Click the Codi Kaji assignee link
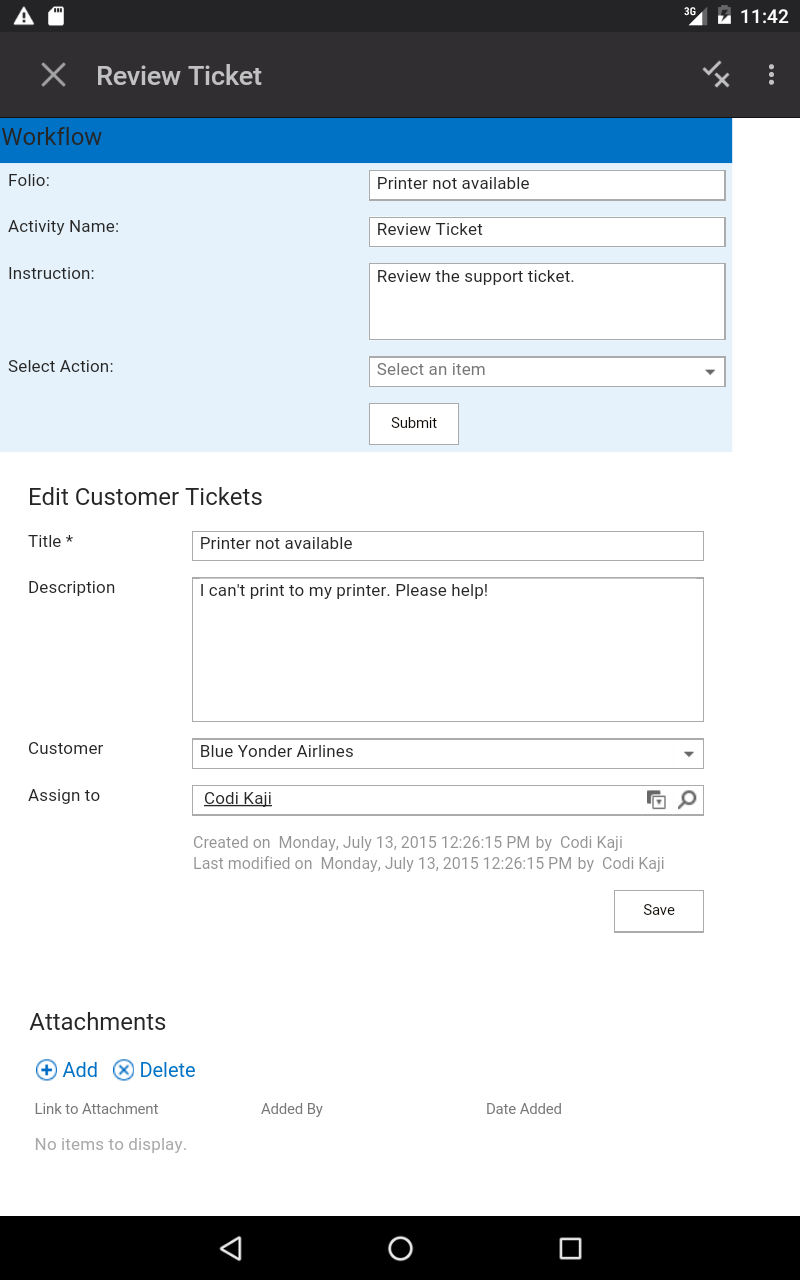Image resolution: width=800 pixels, height=1280 pixels. [x=238, y=798]
